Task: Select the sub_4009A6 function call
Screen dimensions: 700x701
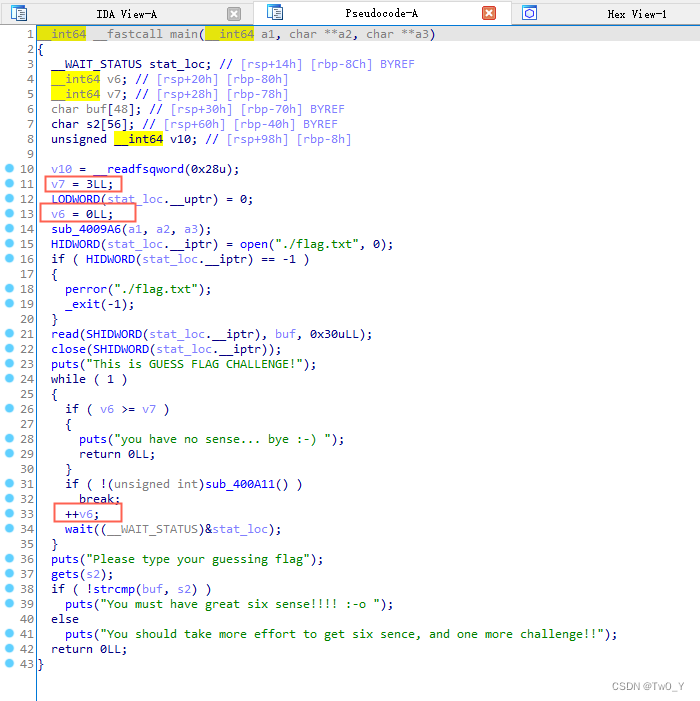Action: 86,229
